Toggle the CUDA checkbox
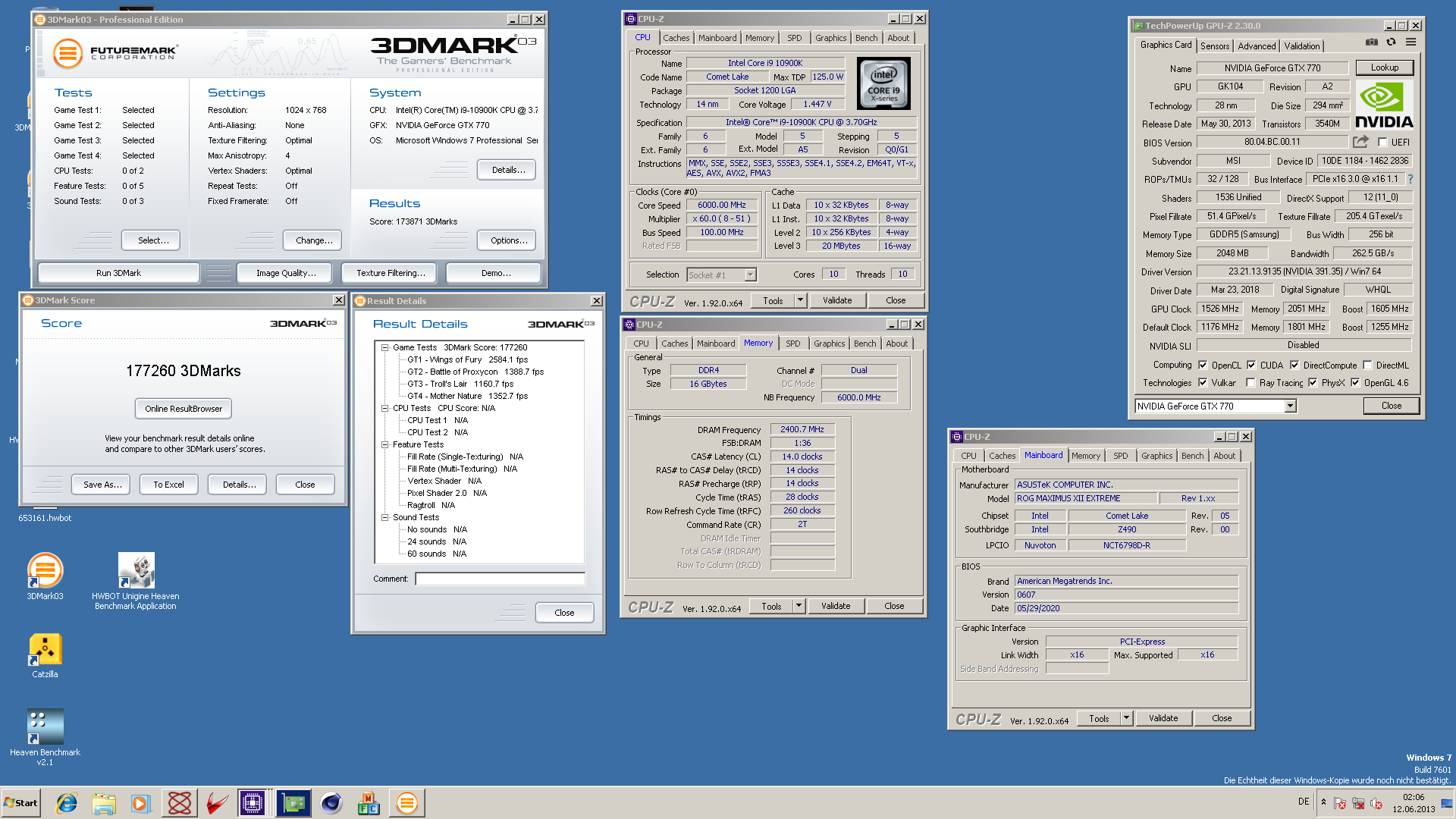This screenshot has width=1456, height=819. tap(1251, 365)
